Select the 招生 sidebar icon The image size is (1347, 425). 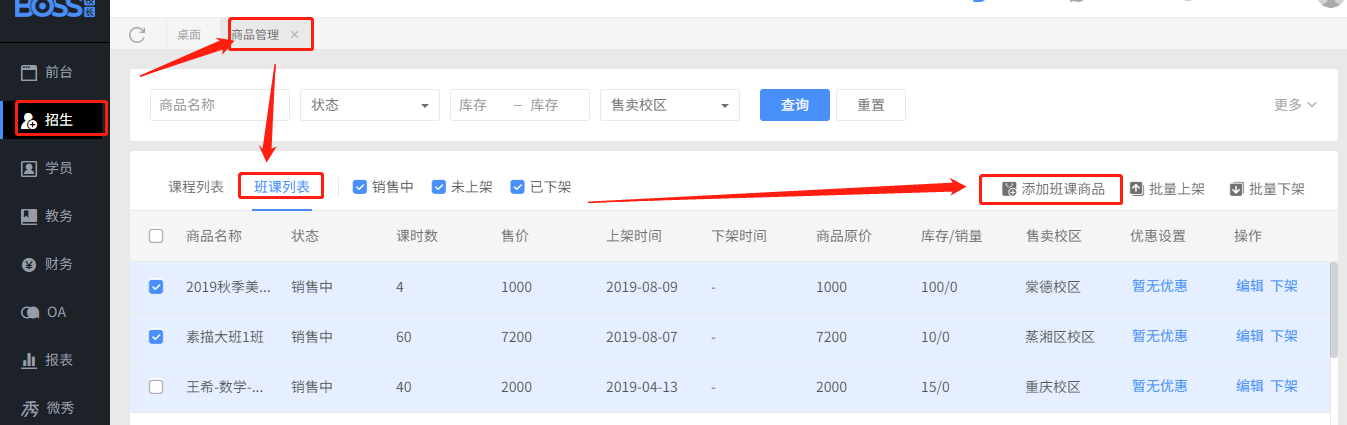pos(29,120)
